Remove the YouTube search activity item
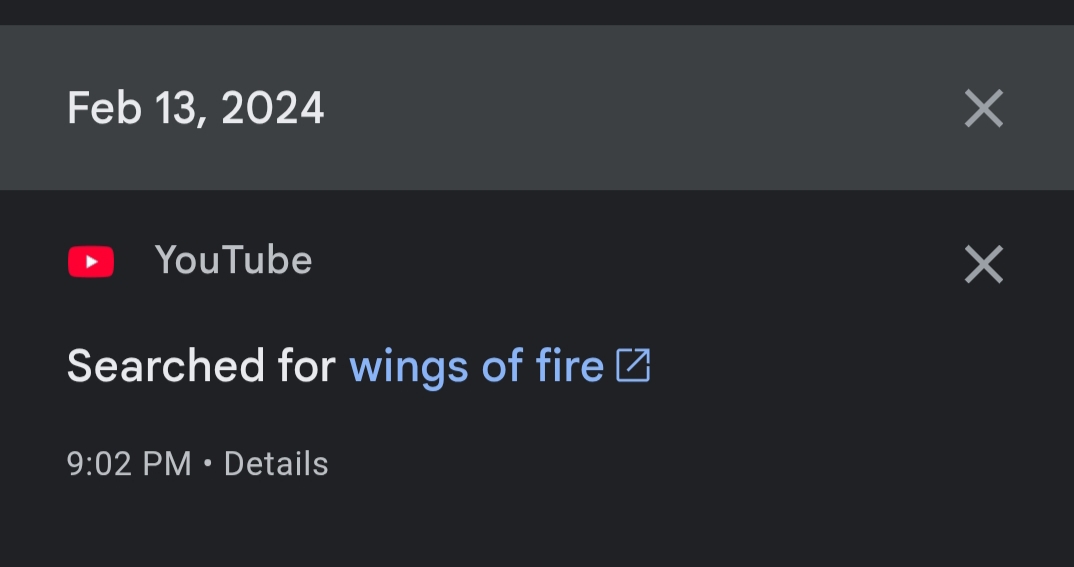The width and height of the screenshot is (1074, 567). coord(983,264)
